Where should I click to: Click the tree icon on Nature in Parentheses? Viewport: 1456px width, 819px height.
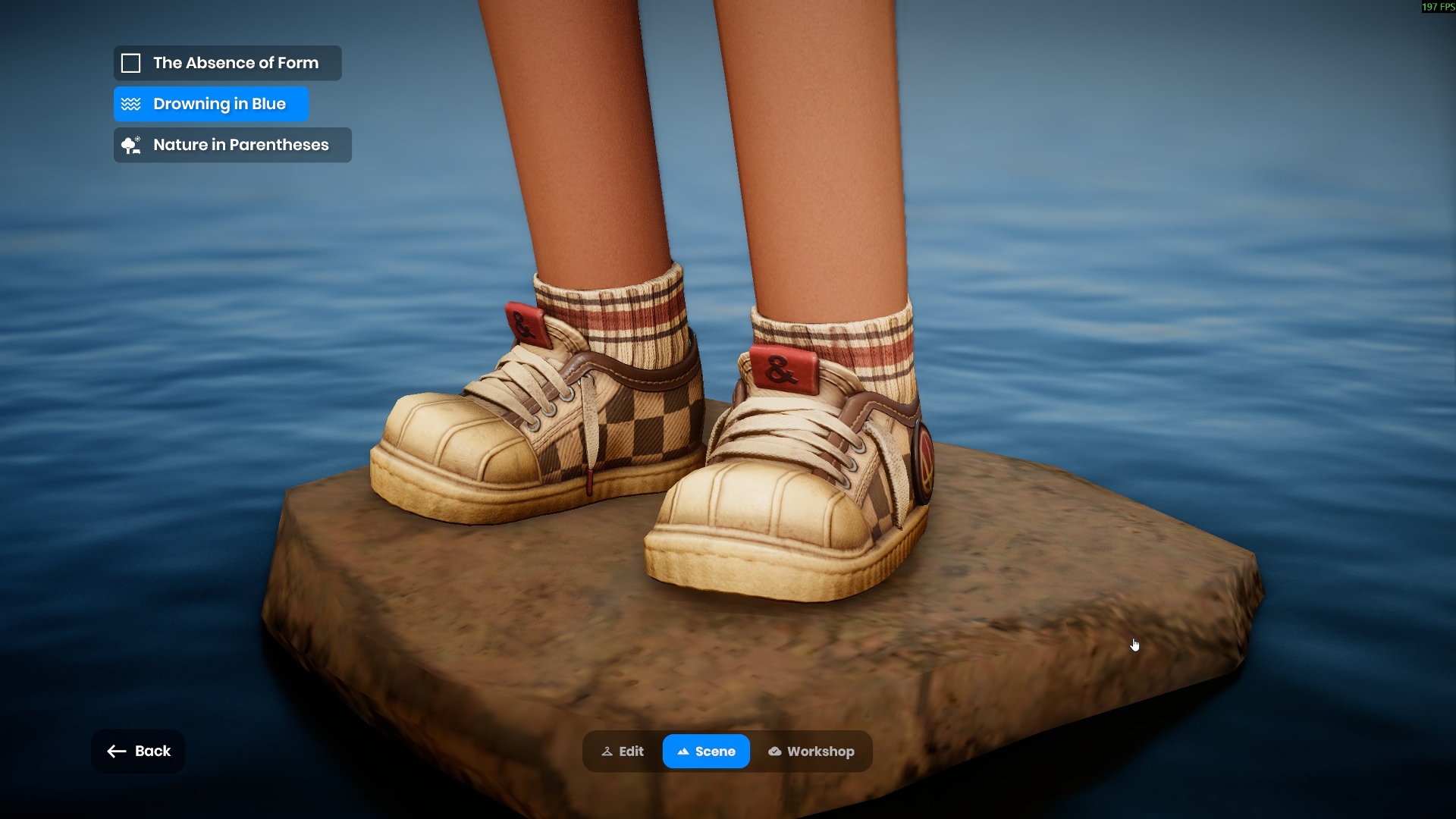coord(131,145)
